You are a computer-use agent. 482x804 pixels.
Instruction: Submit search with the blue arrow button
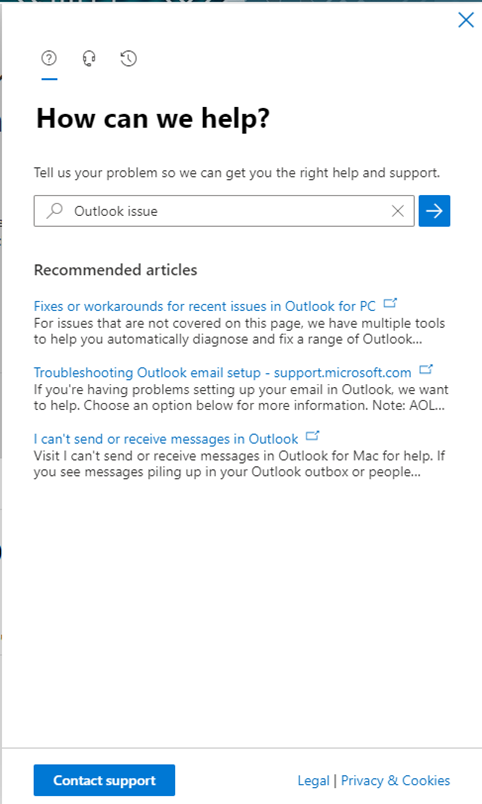[434, 211]
